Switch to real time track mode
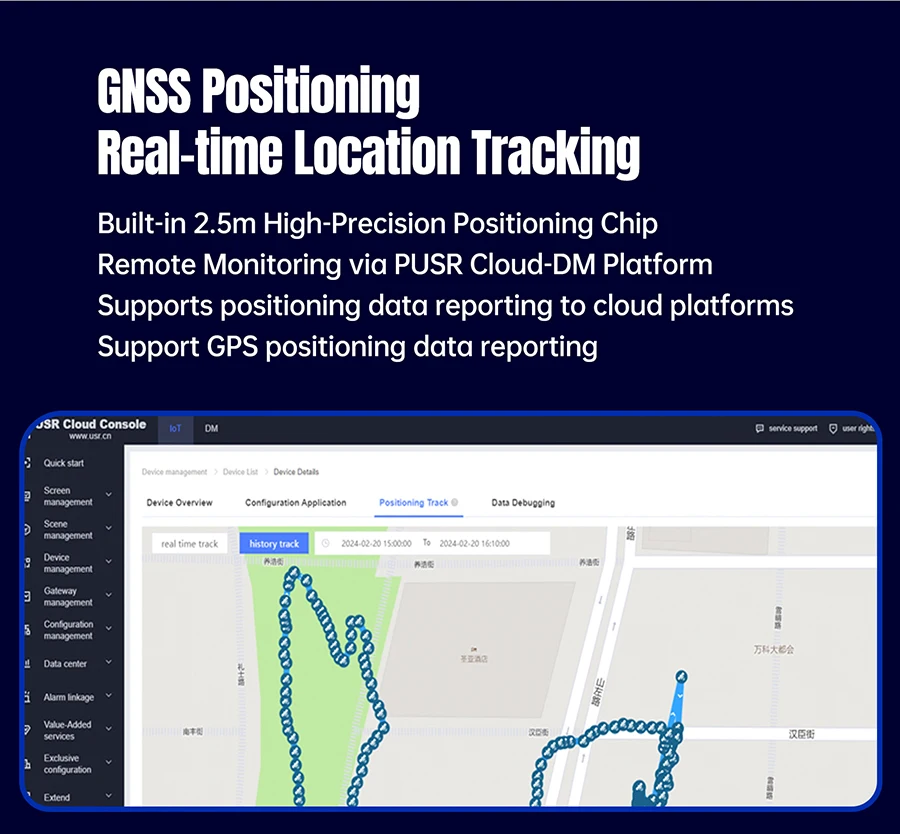Image resolution: width=900 pixels, height=834 pixels. tap(189, 544)
